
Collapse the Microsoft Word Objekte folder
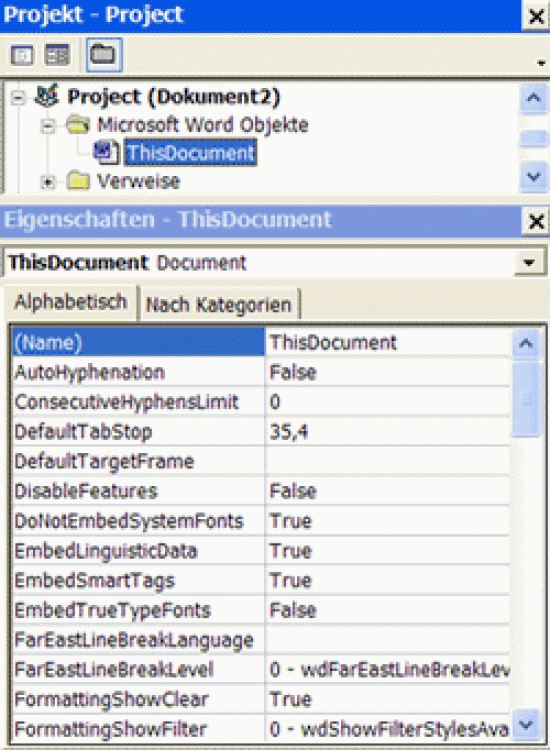[x=48, y=126]
